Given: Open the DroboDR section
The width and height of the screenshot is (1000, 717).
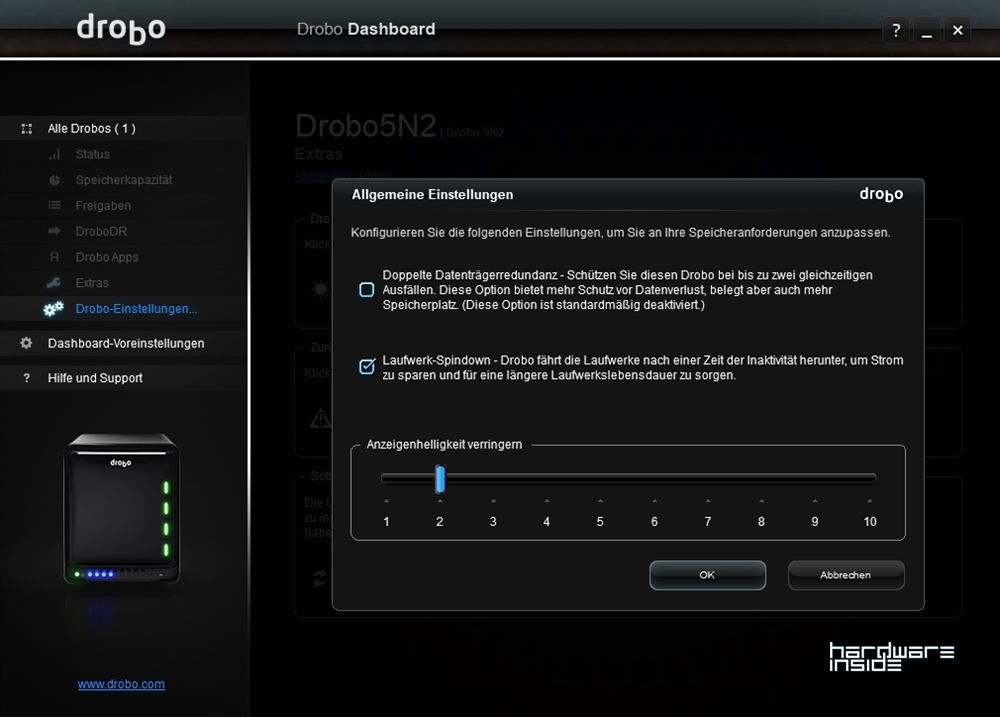Looking at the screenshot, I should (x=101, y=231).
